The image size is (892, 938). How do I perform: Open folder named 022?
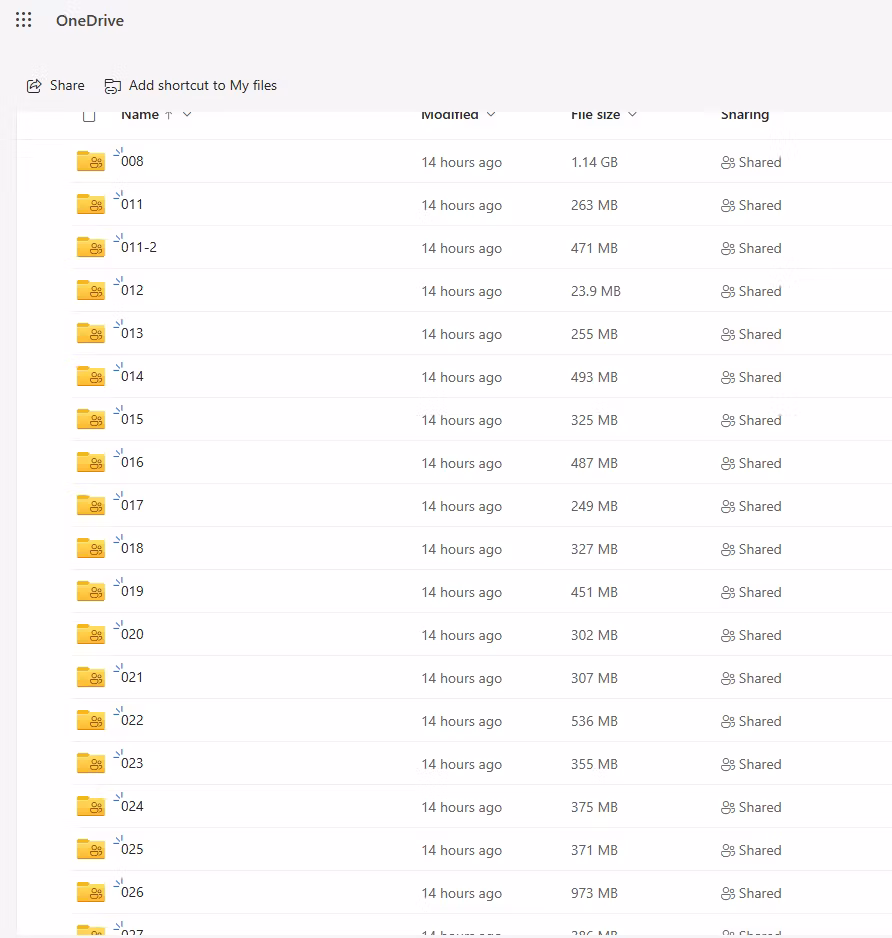click(x=132, y=721)
